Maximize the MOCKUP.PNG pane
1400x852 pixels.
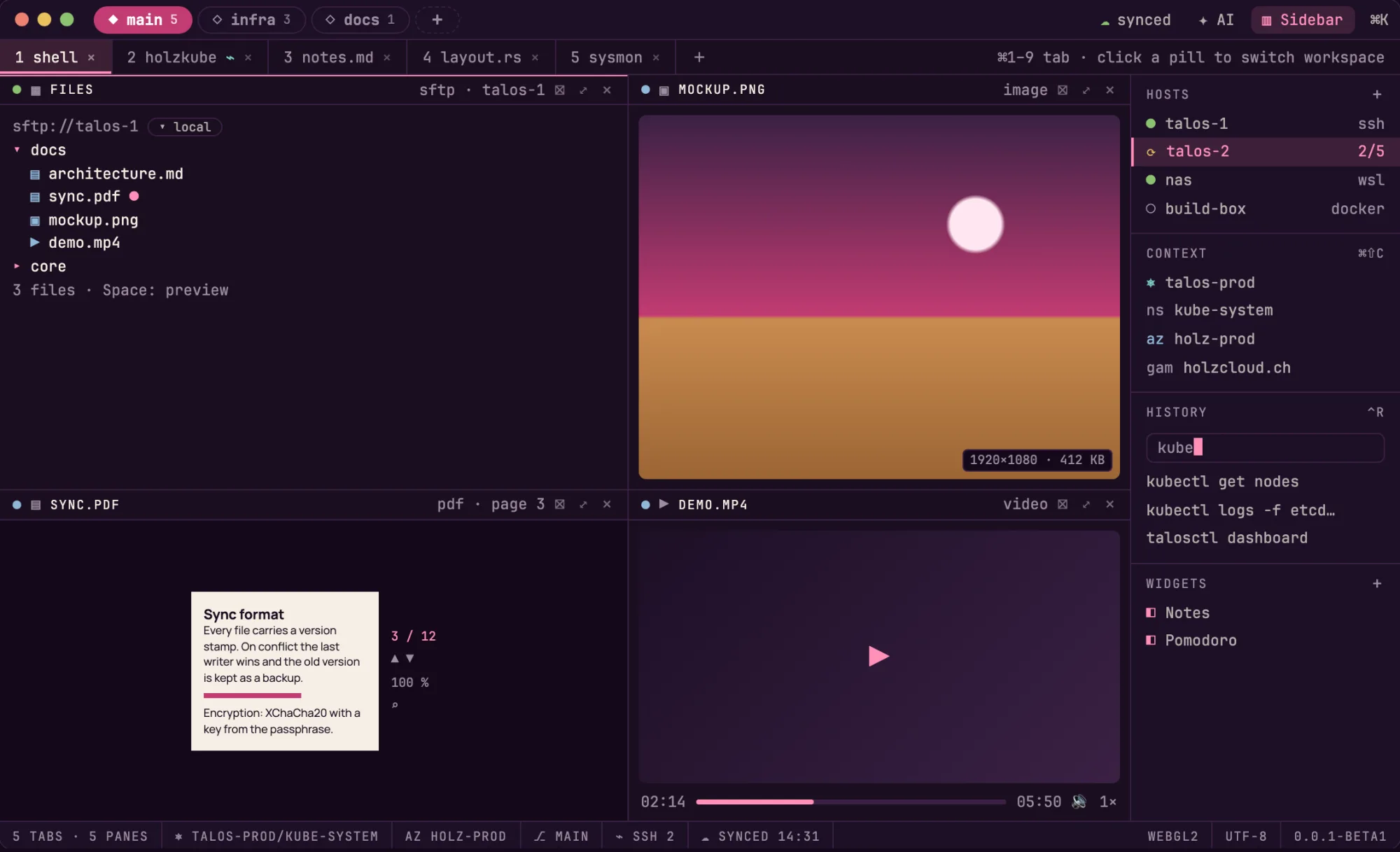coord(1086,90)
